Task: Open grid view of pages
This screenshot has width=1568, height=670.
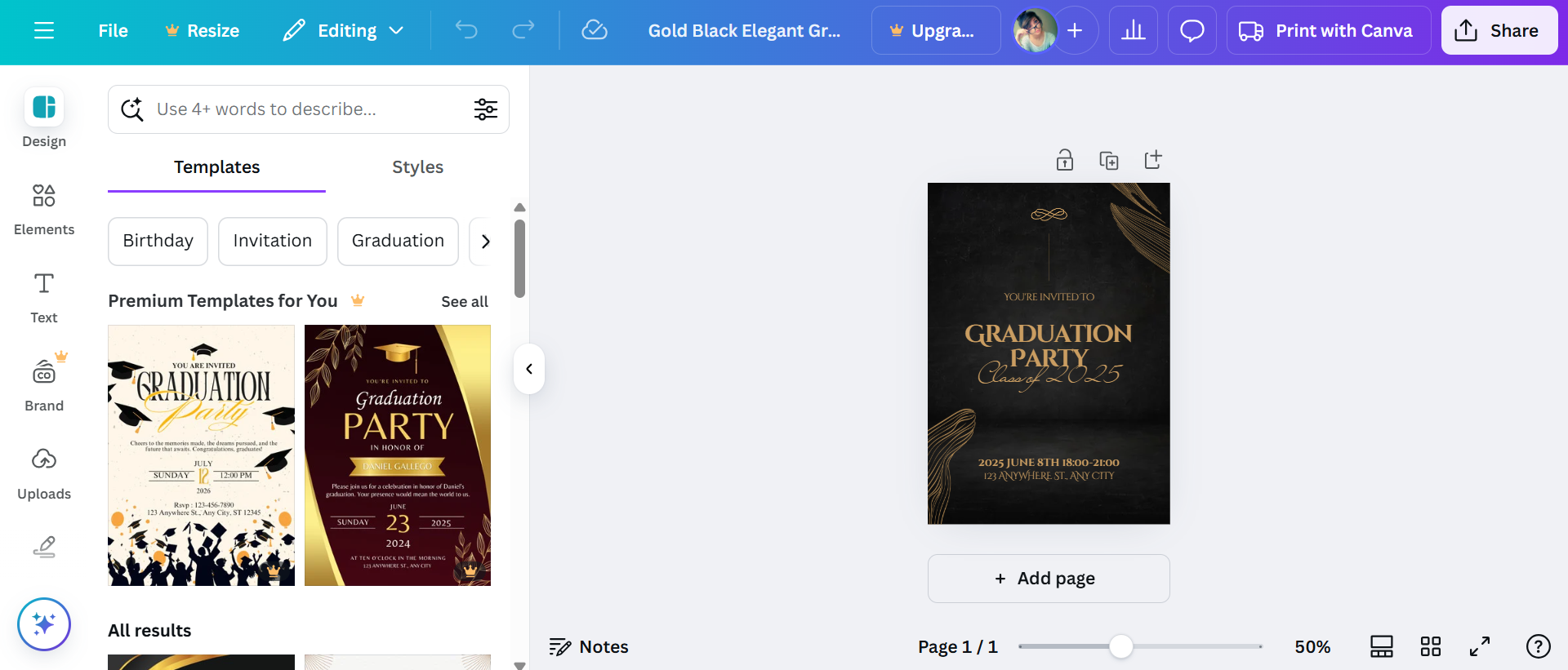Action: pos(1431,646)
